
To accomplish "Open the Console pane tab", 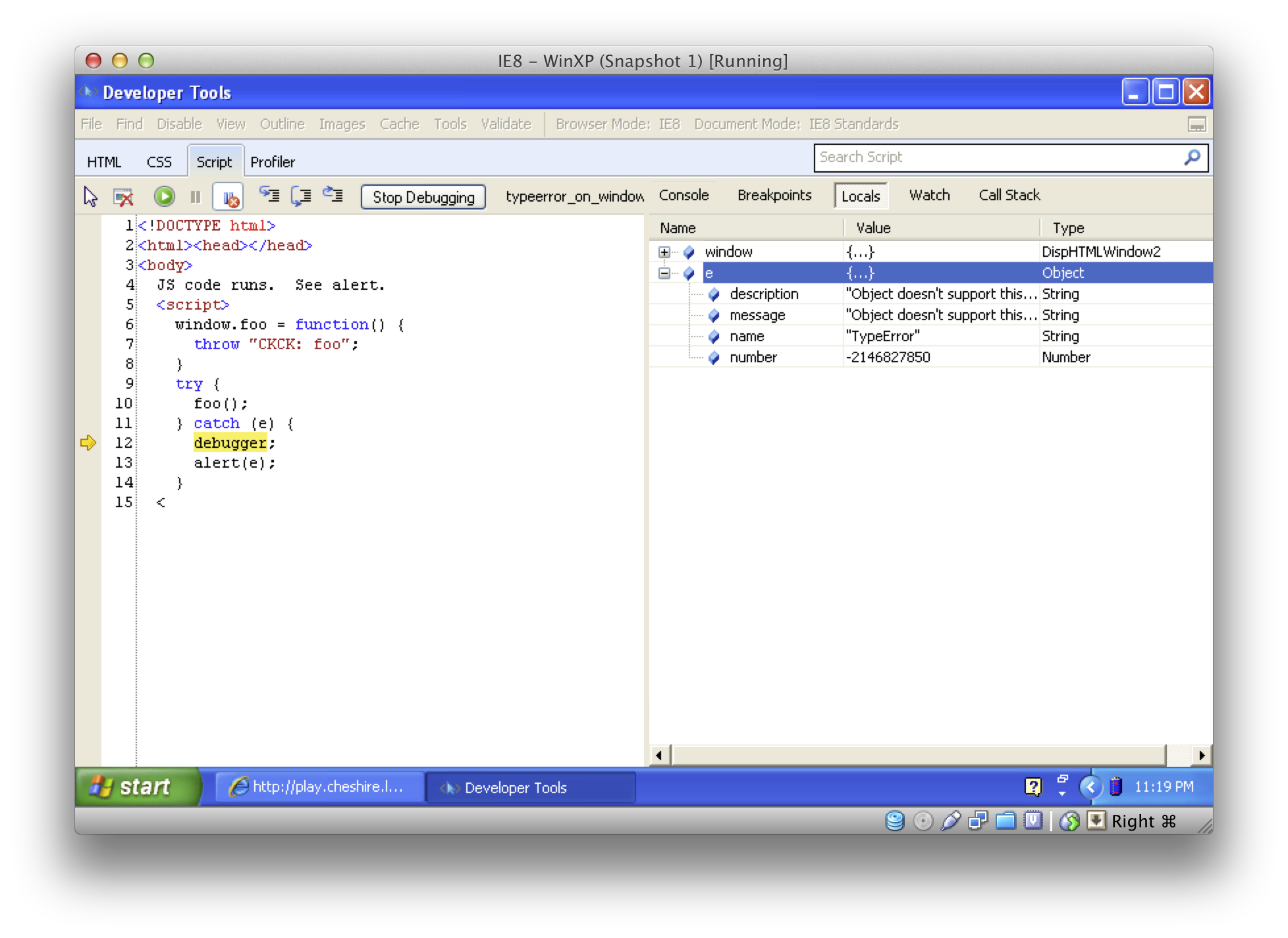I will [x=684, y=196].
